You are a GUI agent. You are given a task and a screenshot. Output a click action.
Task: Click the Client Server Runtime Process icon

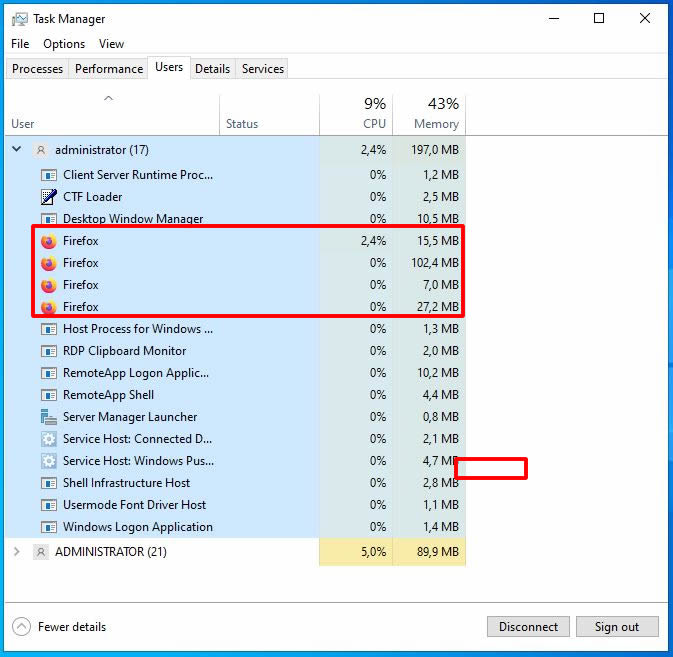click(49, 175)
